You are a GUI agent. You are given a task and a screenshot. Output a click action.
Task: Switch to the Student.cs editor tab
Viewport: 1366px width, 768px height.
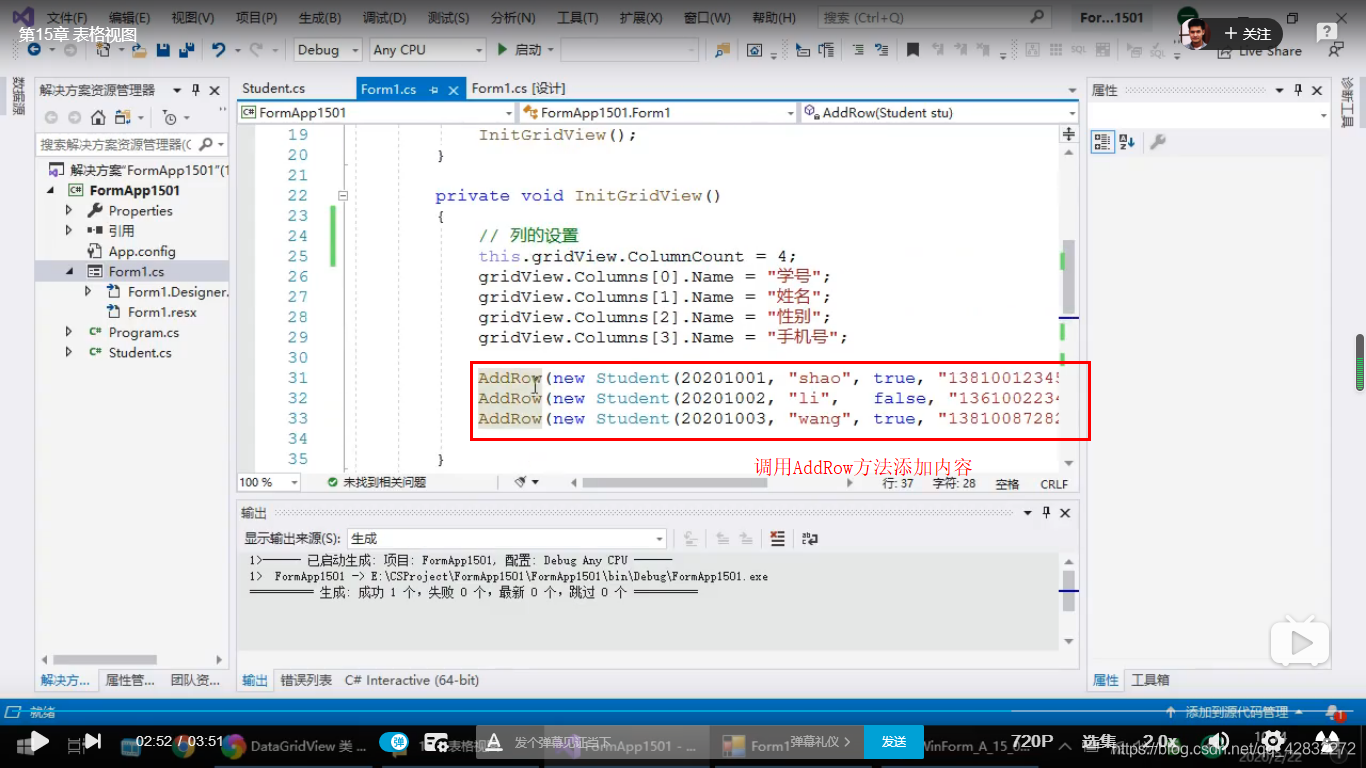[x=274, y=89]
